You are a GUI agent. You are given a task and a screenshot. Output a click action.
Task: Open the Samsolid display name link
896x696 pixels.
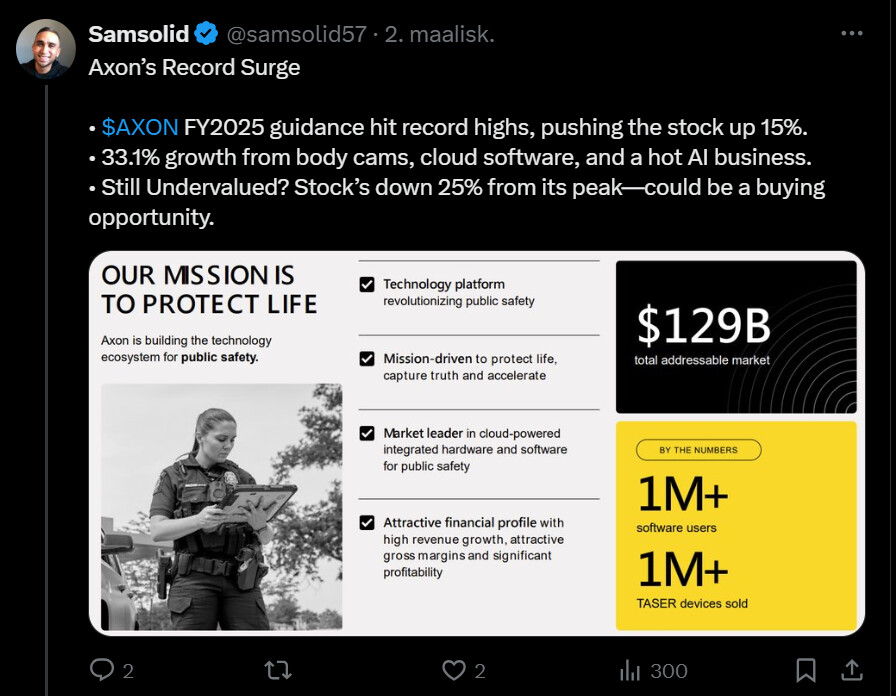pyautogui.click(x=138, y=34)
